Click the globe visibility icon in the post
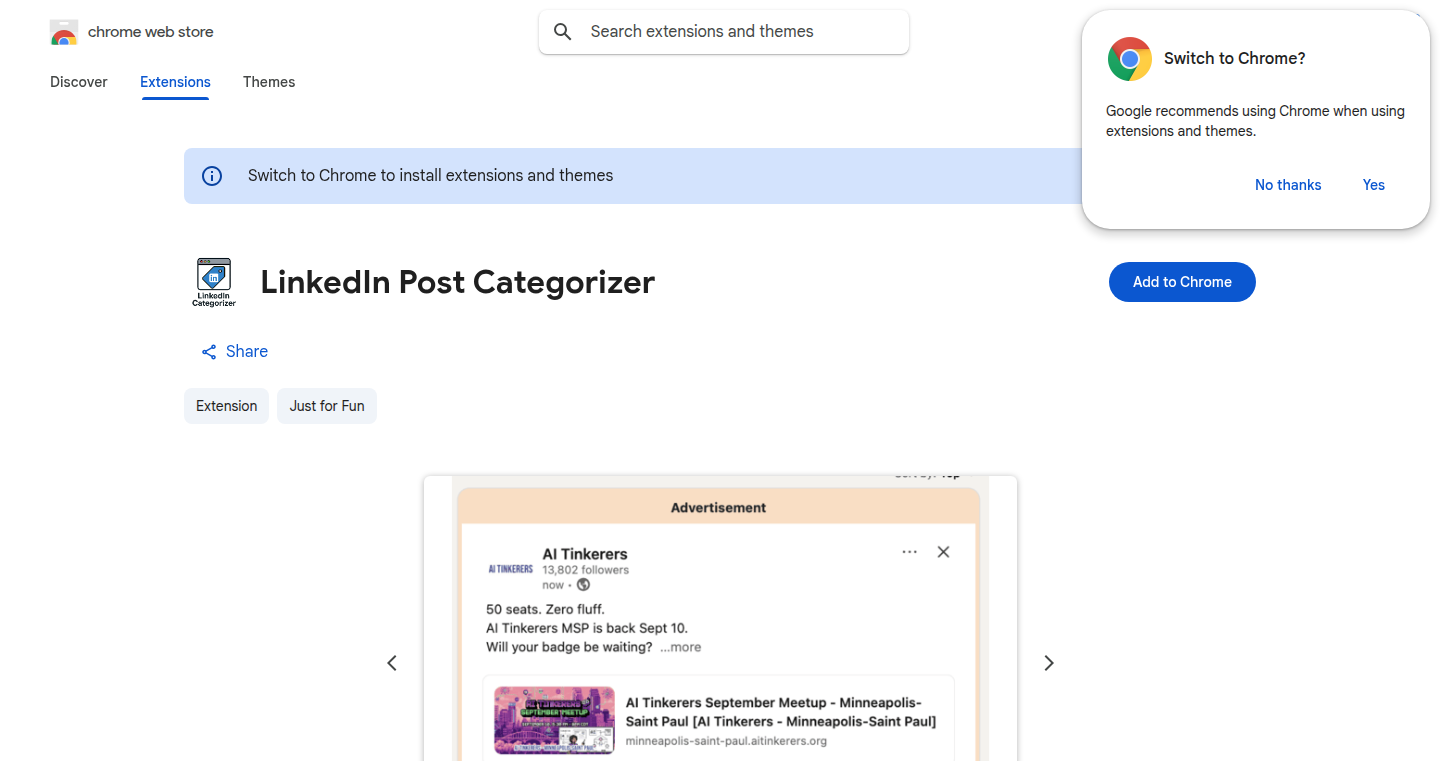 pos(583,585)
